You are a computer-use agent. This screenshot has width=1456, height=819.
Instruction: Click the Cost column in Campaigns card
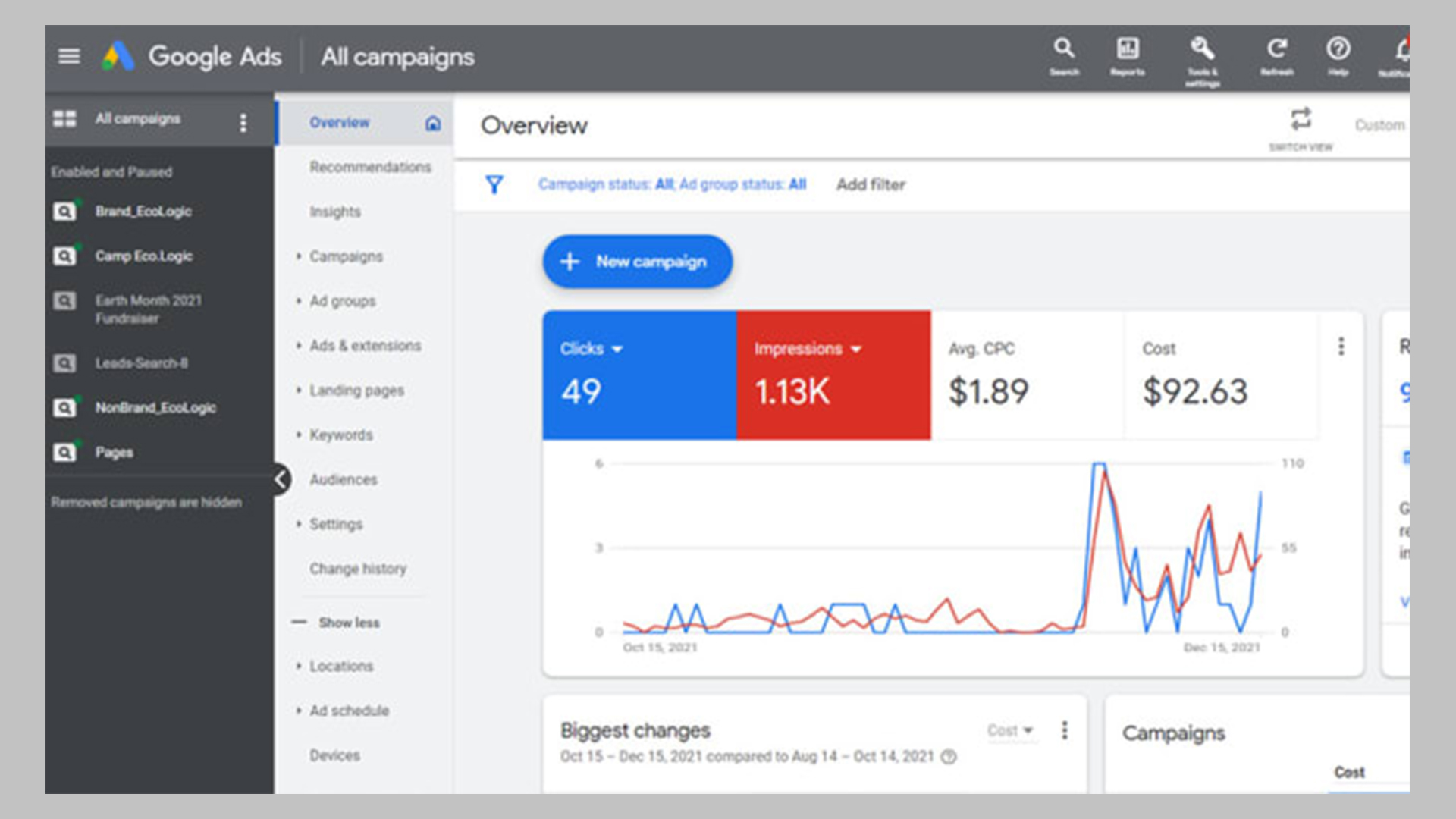[x=1349, y=772]
